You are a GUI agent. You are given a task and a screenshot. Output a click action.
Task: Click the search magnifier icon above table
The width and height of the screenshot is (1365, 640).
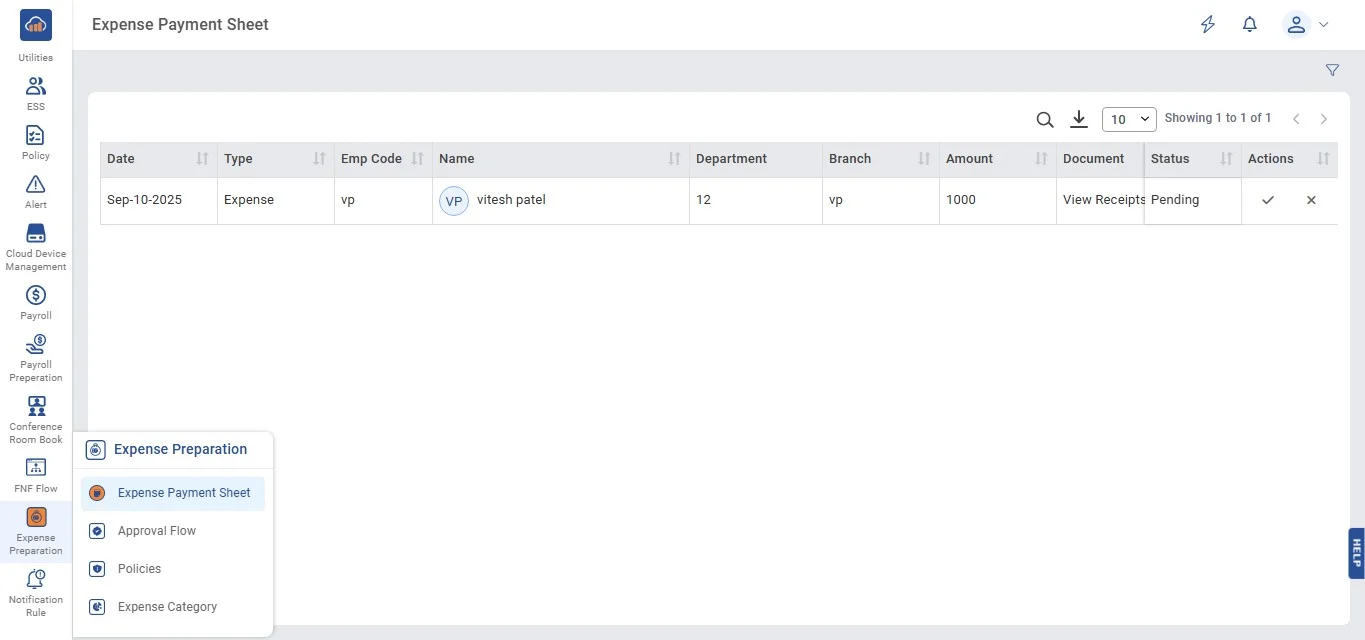1045,120
